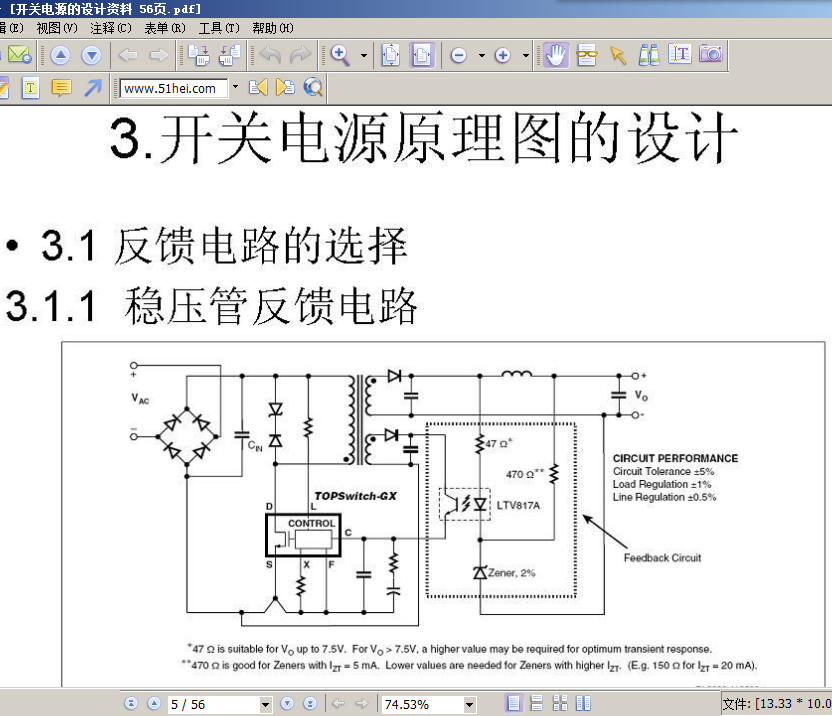Click the fit width icon

pos(422,55)
